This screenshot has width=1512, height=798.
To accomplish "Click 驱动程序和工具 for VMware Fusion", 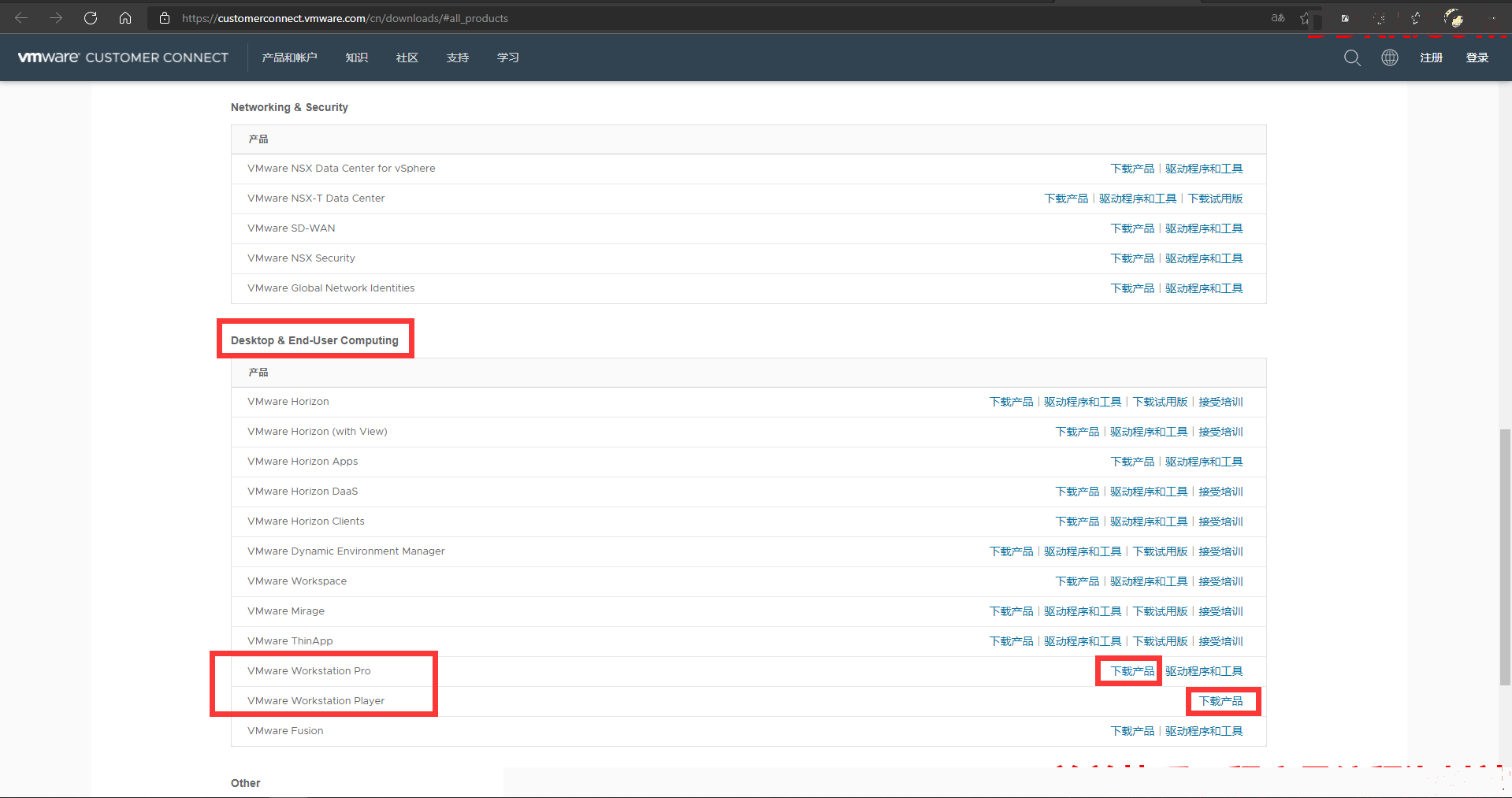I will tap(1204, 731).
